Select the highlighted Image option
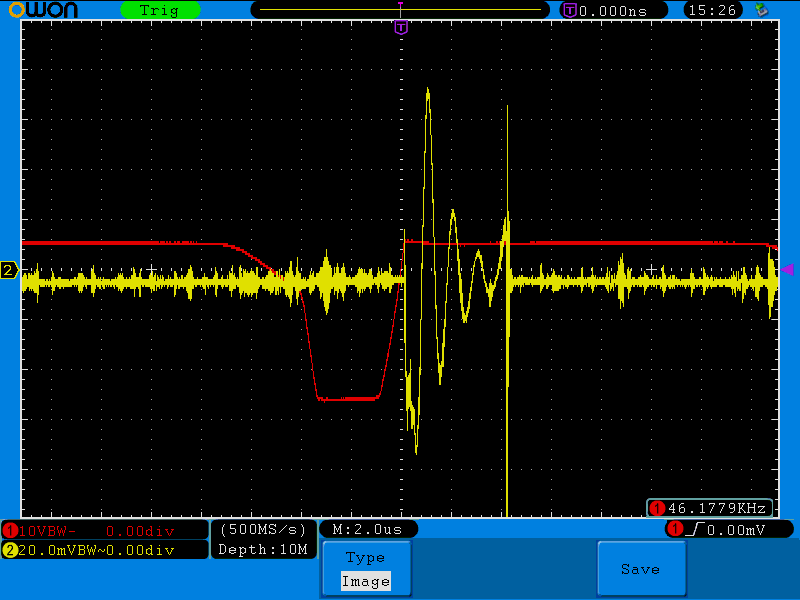 [x=366, y=581]
